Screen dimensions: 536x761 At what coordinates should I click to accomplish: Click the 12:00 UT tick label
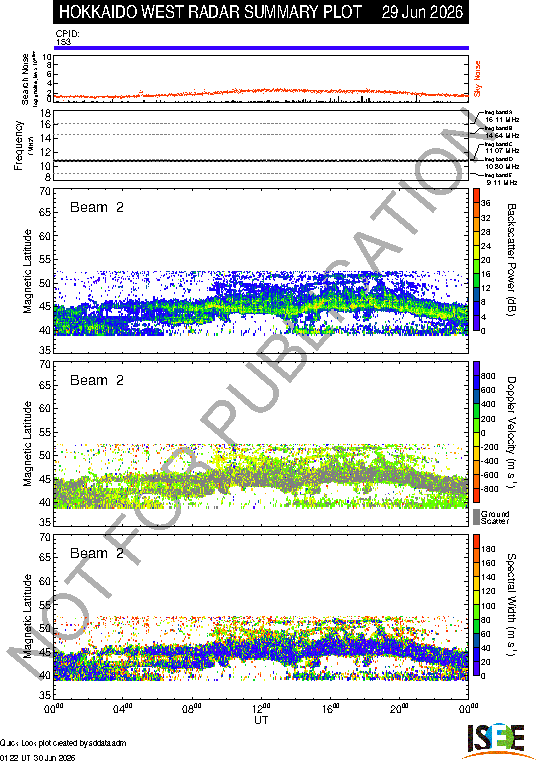click(x=261, y=709)
